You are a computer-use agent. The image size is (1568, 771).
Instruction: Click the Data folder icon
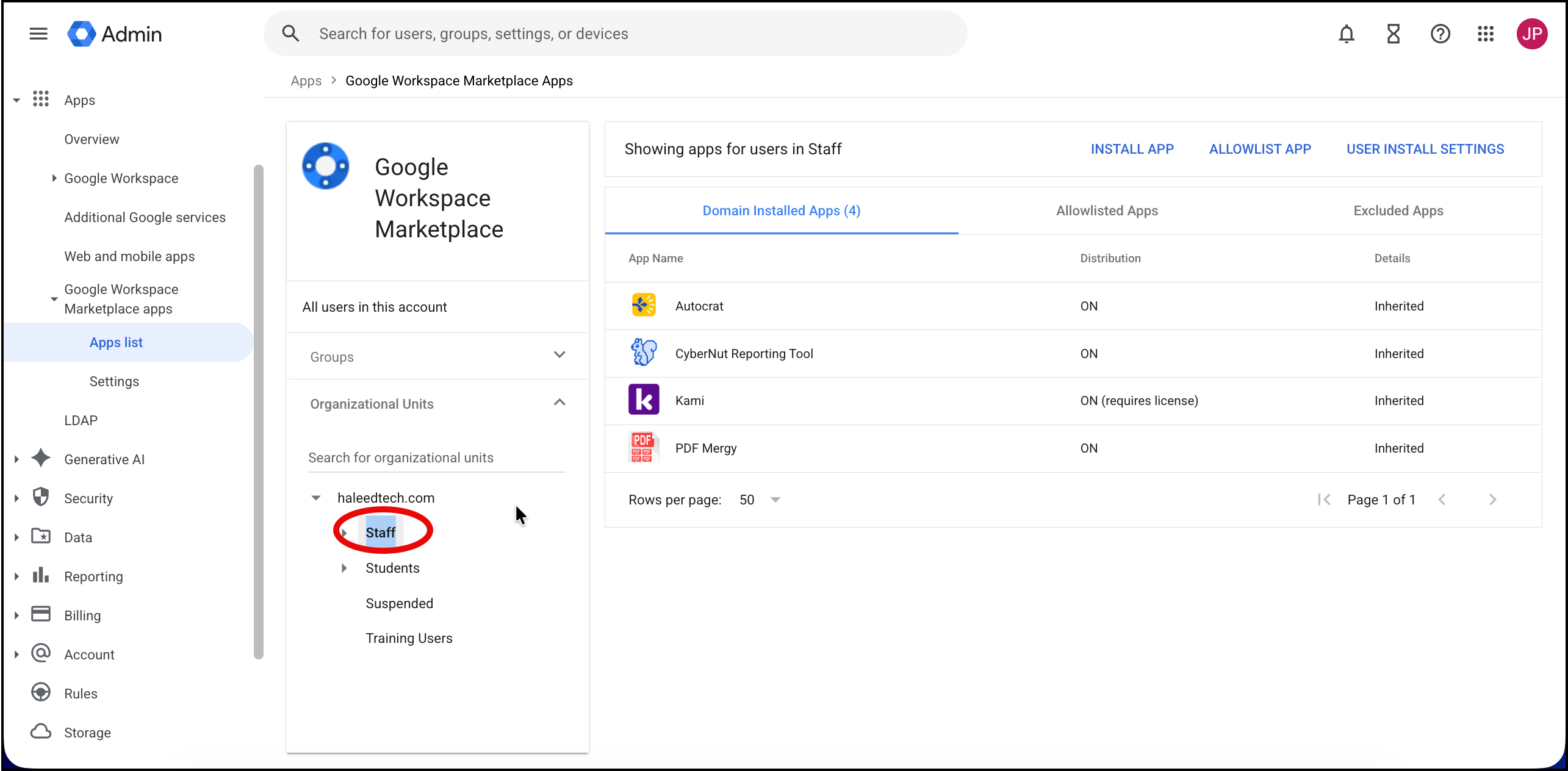(x=41, y=536)
